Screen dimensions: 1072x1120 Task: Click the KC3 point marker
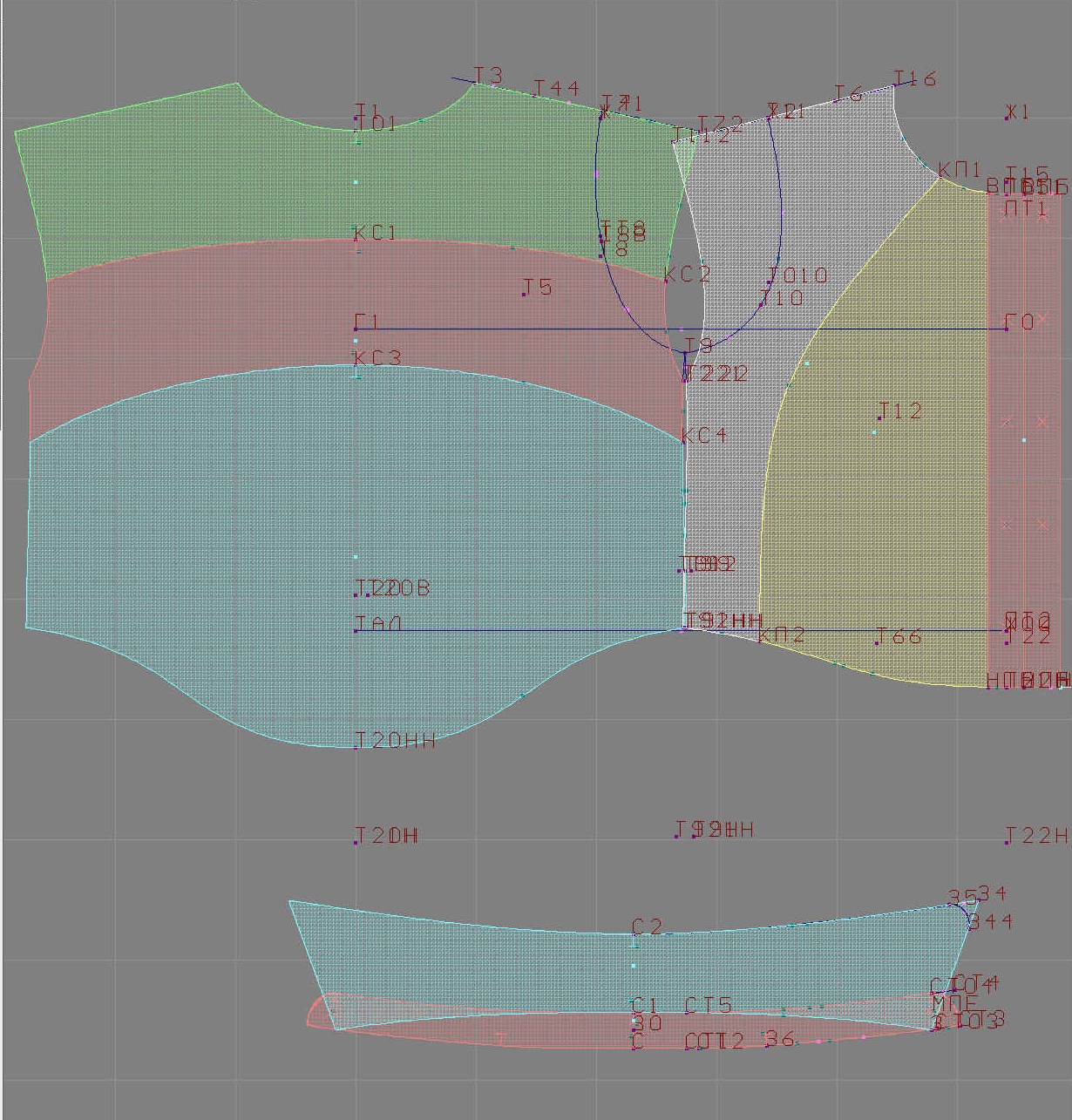(x=356, y=365)
